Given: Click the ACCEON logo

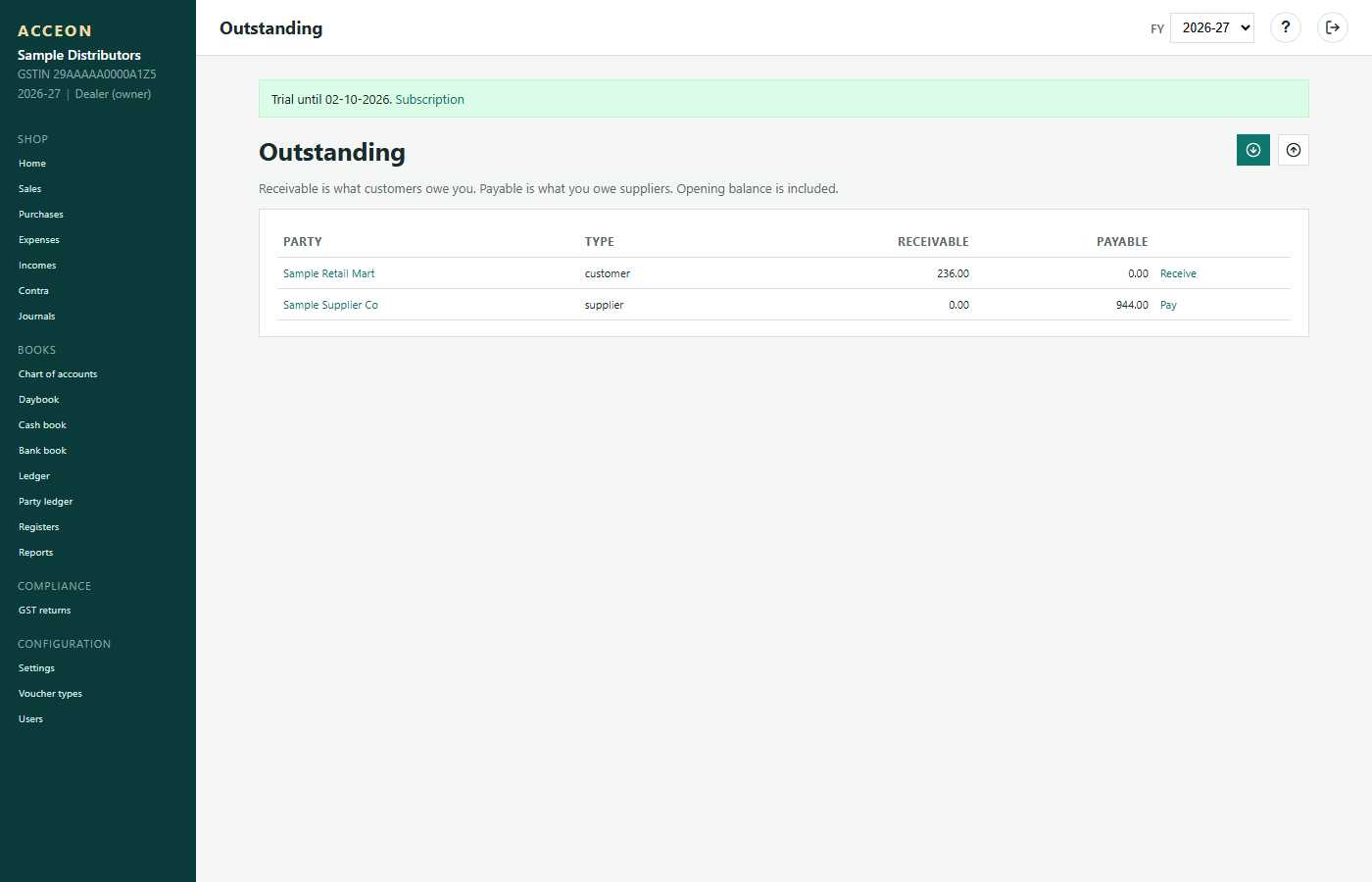Looking at the screenshot, I should coord(55,31).
